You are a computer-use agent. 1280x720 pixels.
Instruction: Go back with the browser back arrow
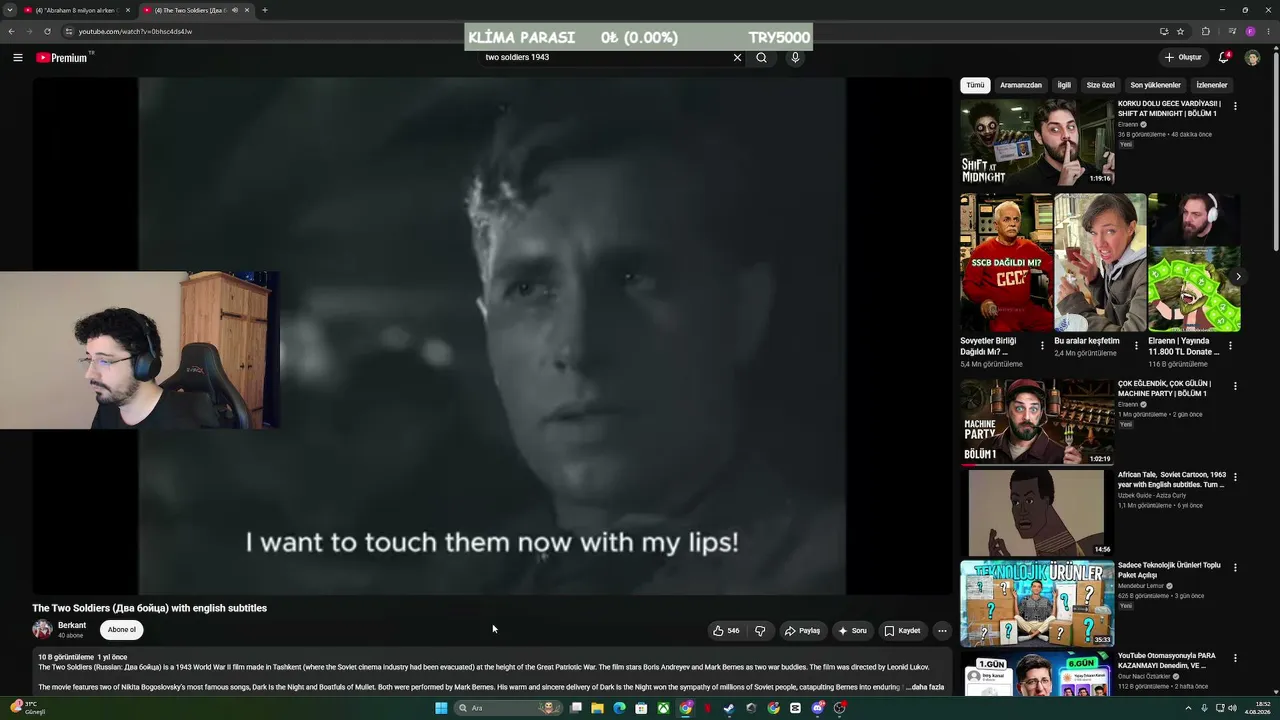pyautogui.click(x=11, y=31)
